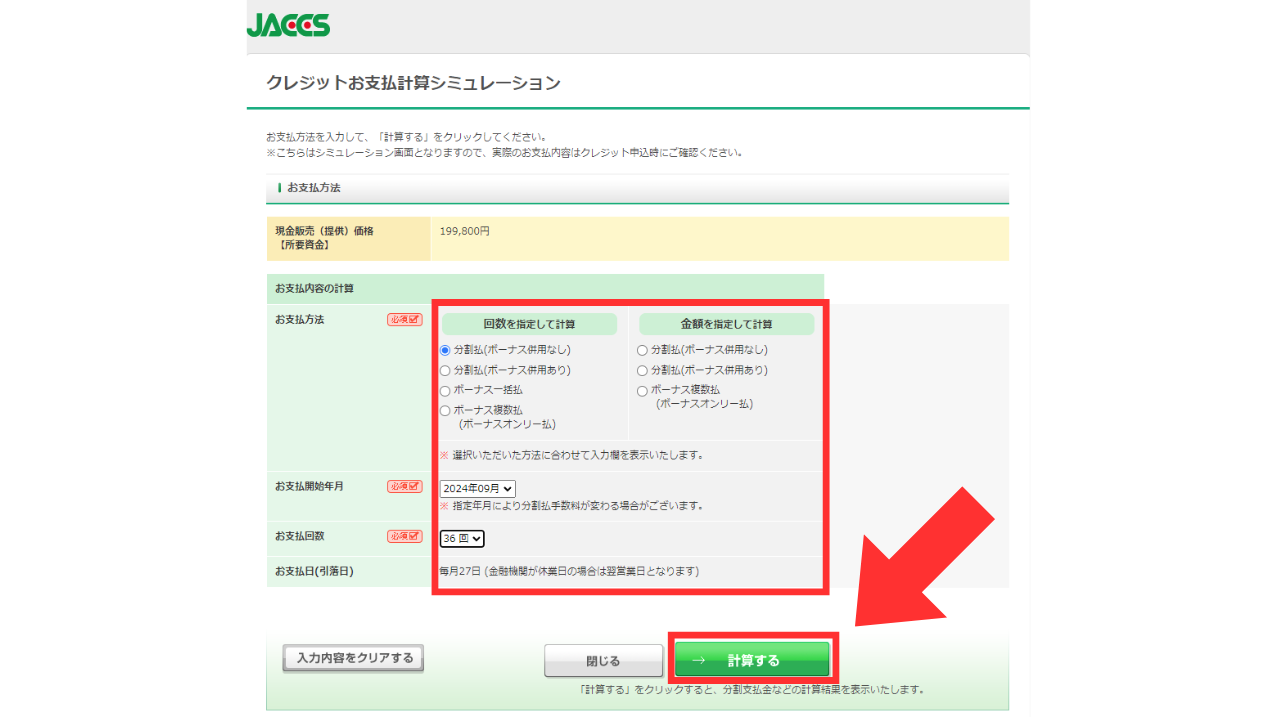
Task: Click the 回数を指定して計算 header
Action: point(529,325)
